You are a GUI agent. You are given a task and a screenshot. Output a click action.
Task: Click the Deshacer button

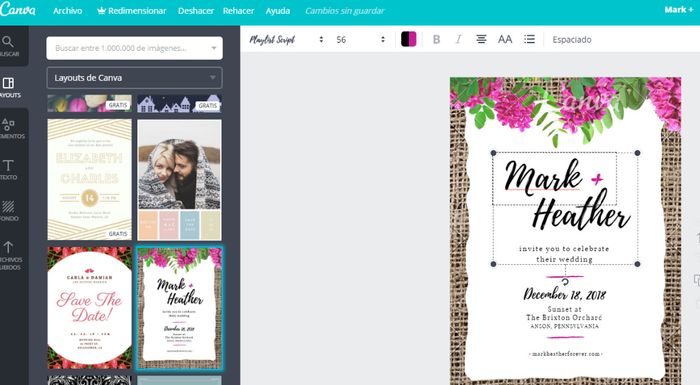pos(196,11)
